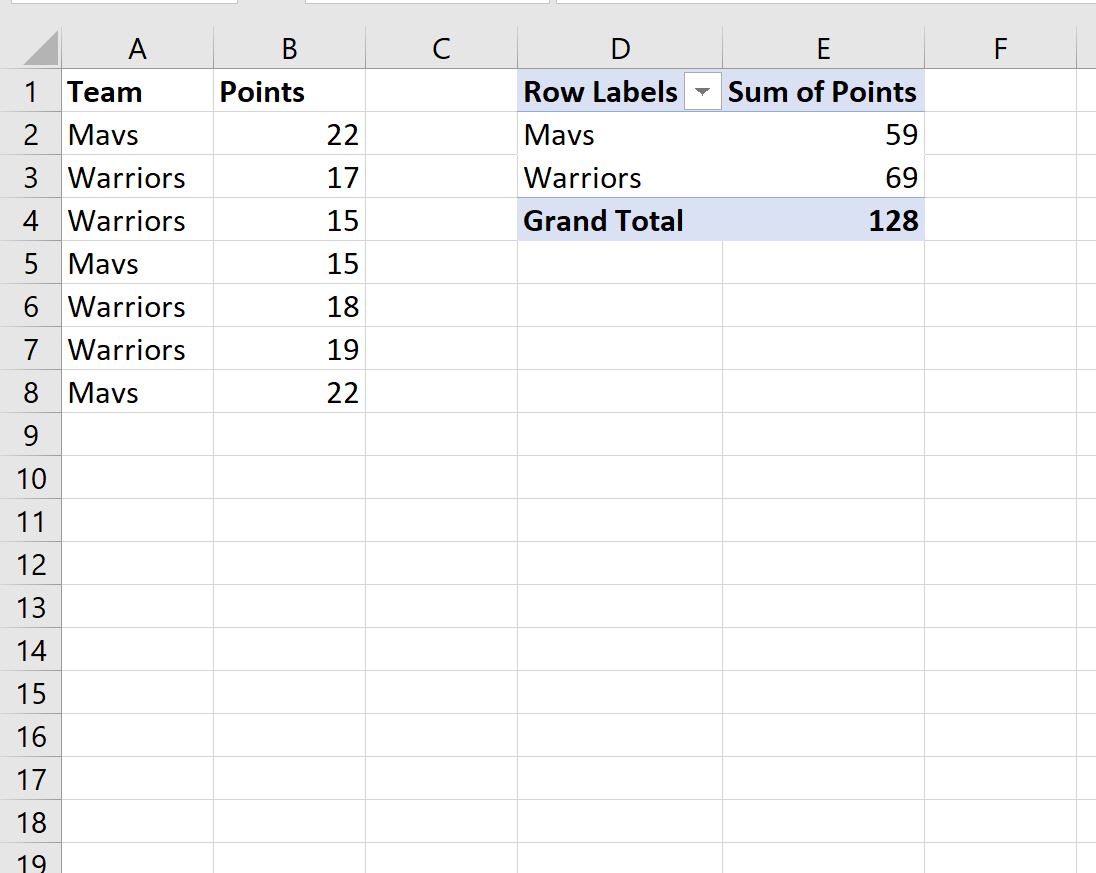Select column A header
This screenshot has width=1096, height=873.
[x=137, y=48]
